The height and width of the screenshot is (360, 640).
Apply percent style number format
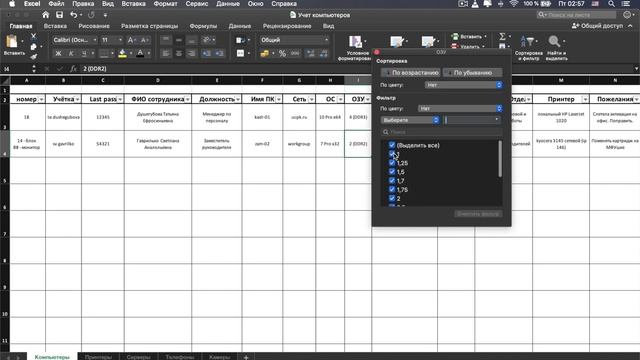(x=282, y=53)
